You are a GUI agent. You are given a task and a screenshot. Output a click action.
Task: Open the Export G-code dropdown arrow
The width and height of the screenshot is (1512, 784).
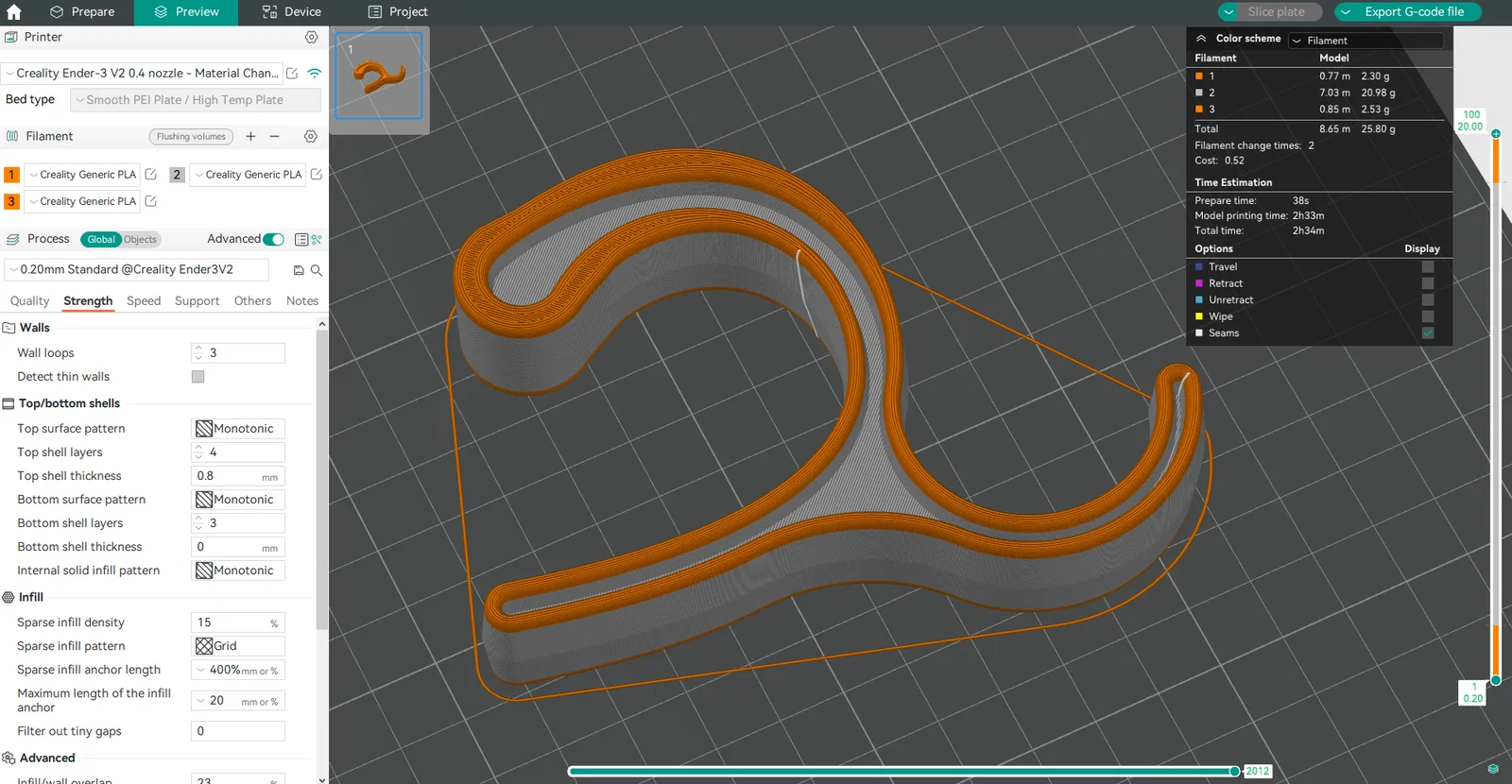pos(1345,12)
